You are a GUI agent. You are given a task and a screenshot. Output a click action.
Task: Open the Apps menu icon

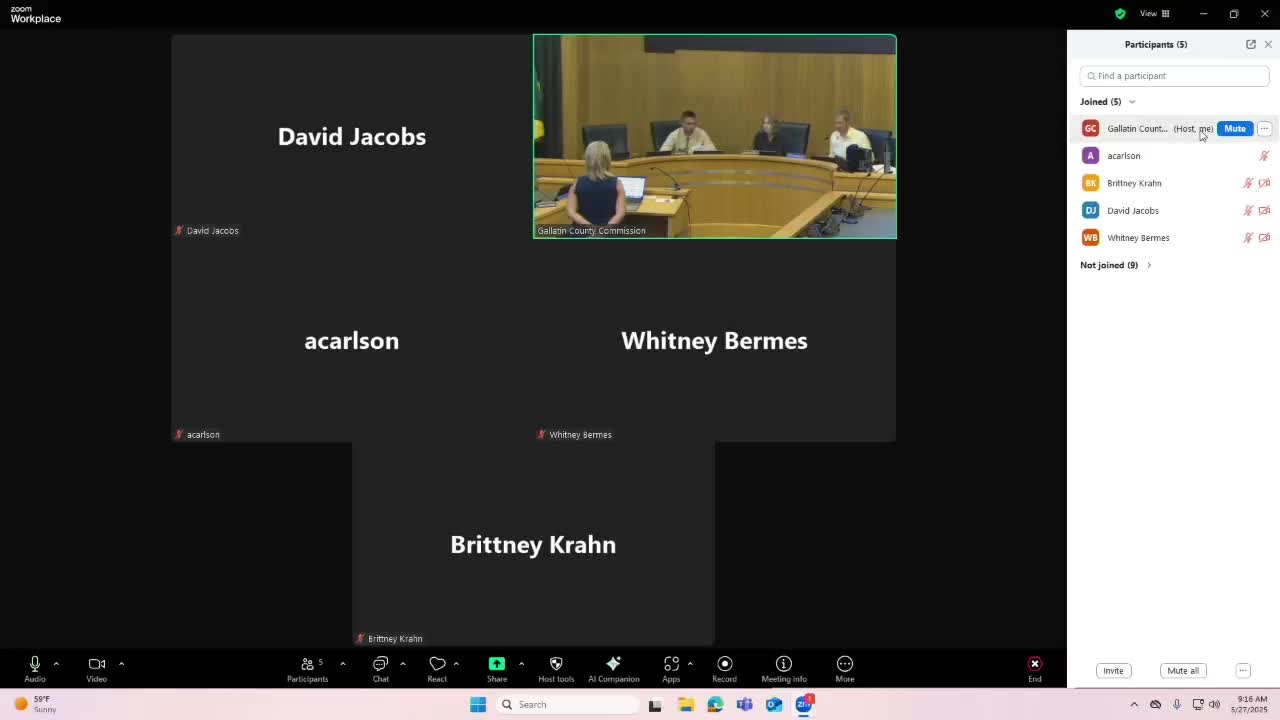[671, 668]
